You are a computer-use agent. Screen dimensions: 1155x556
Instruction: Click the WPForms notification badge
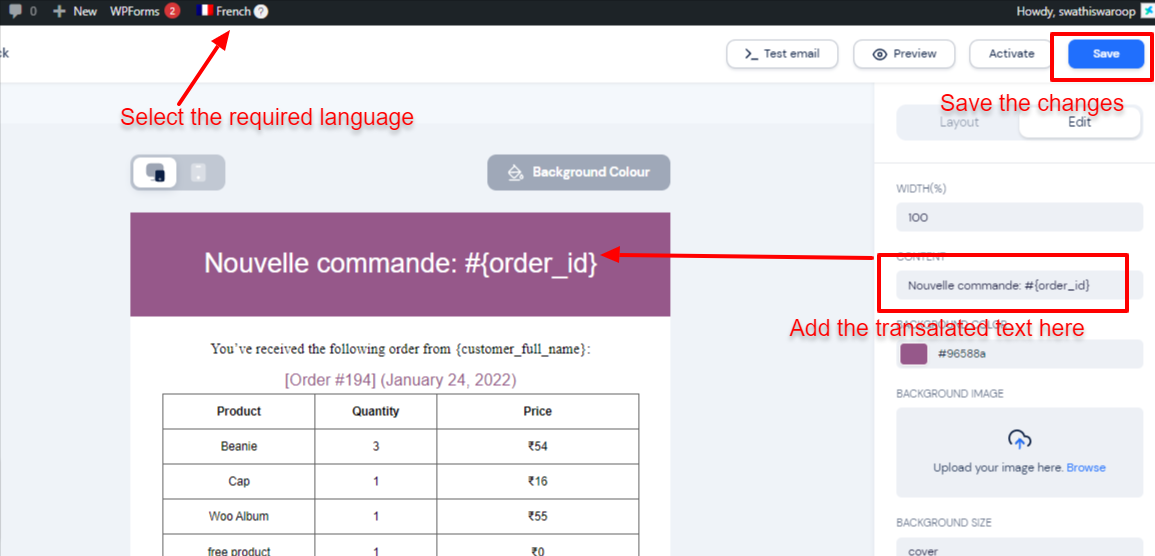pos(172,12)
